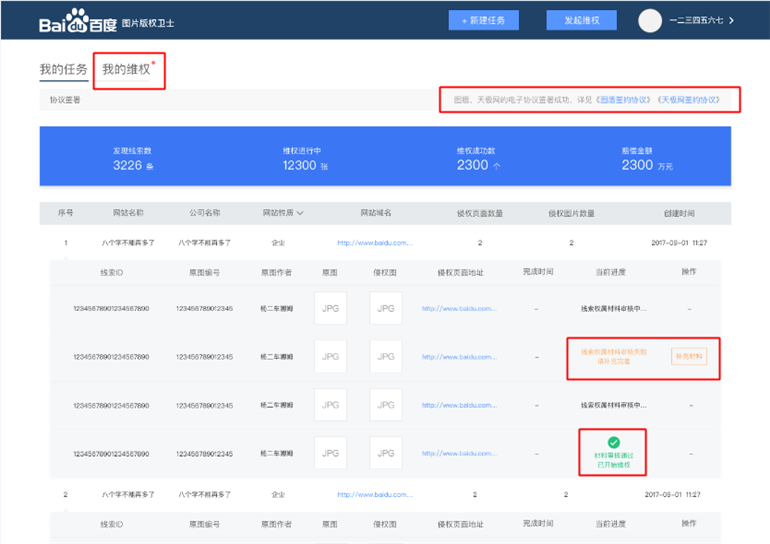Open website 2's baidu.com domain link
This screenshot has width=770, height=544.
(375, 494)
